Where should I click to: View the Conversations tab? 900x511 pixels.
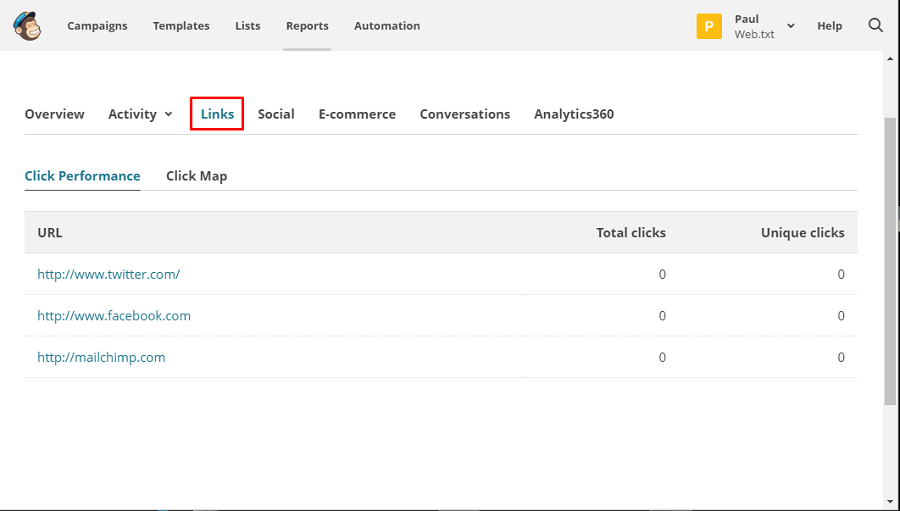[x=465, y=114]
